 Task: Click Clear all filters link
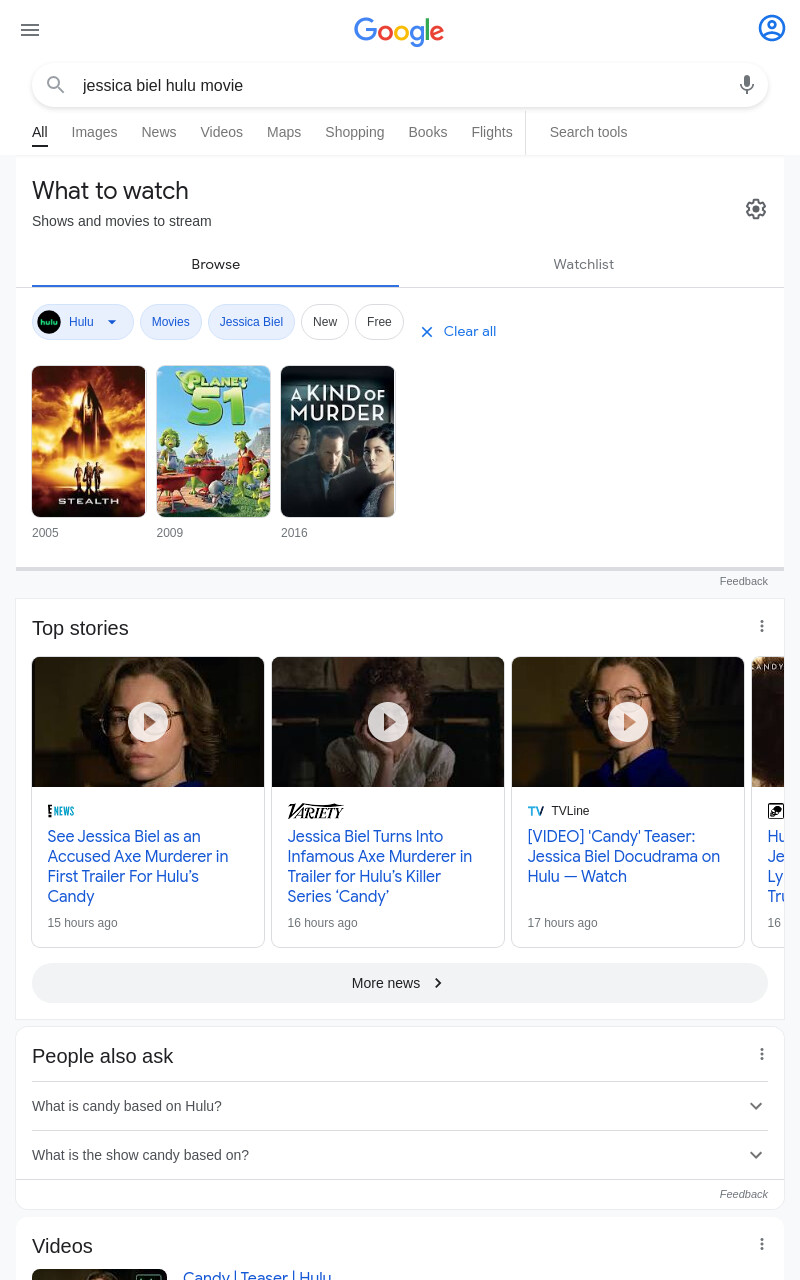point(470,332)
